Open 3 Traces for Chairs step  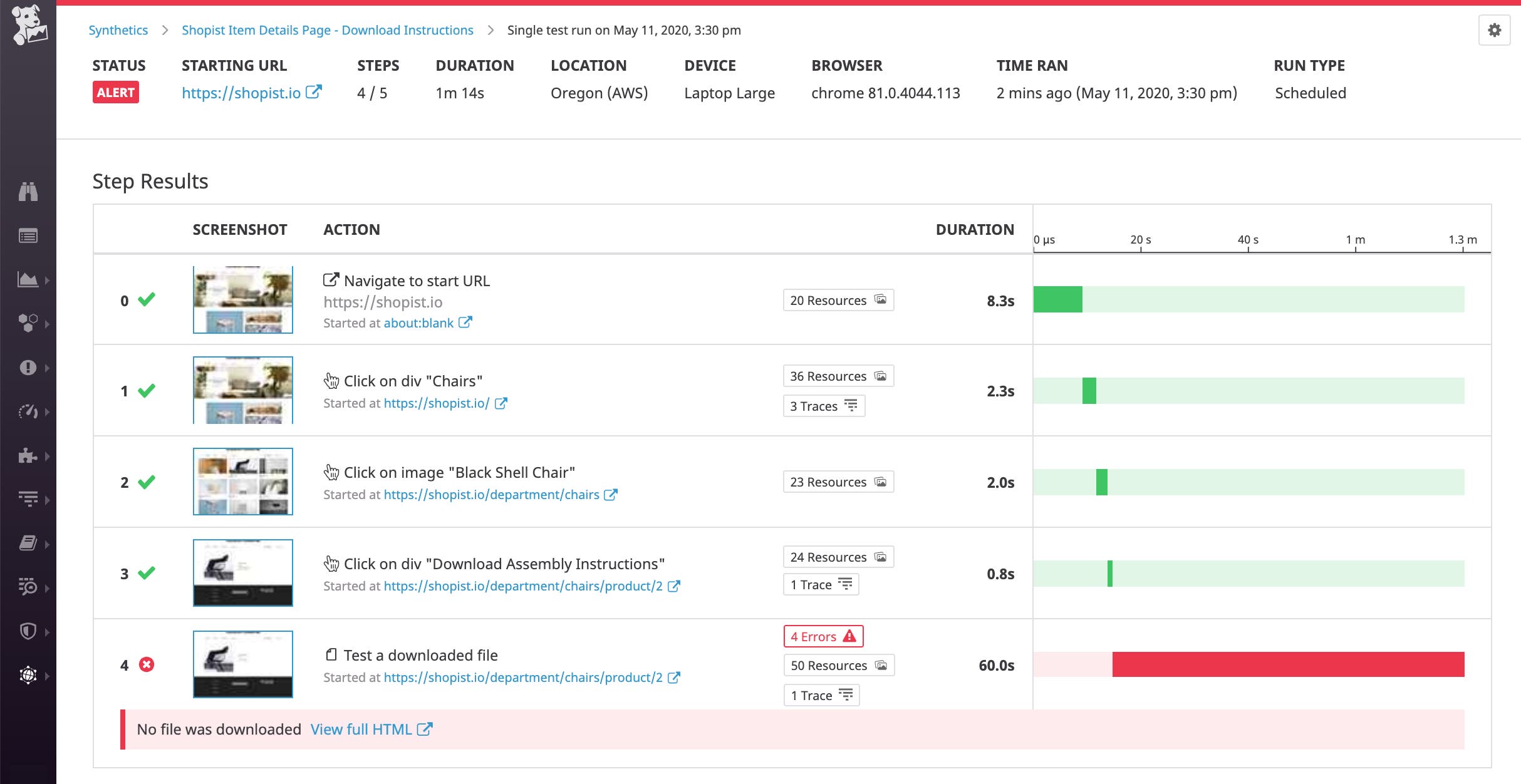coord(823,406)
